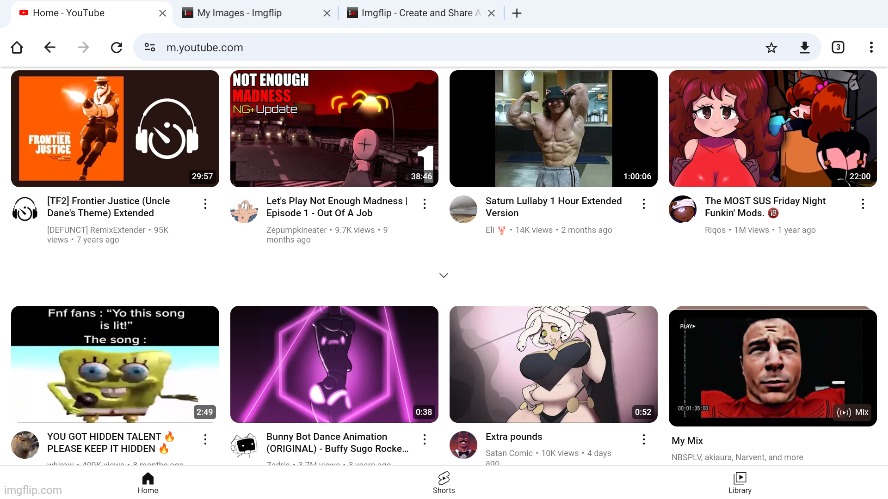Go to the YouTube Home tab
The width and height of the screenshot is (888, 499).
click(x=148, y=483)
